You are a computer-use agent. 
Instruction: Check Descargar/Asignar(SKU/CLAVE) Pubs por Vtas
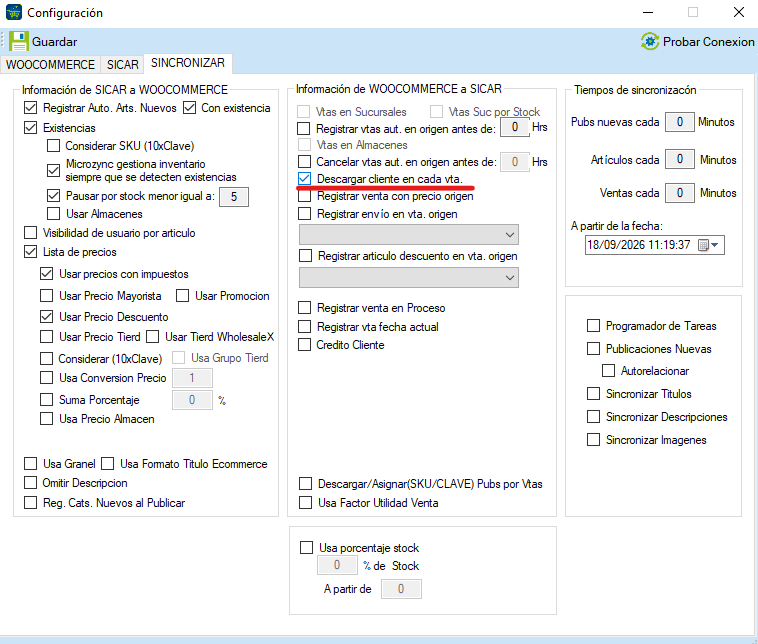pos(305,484)
